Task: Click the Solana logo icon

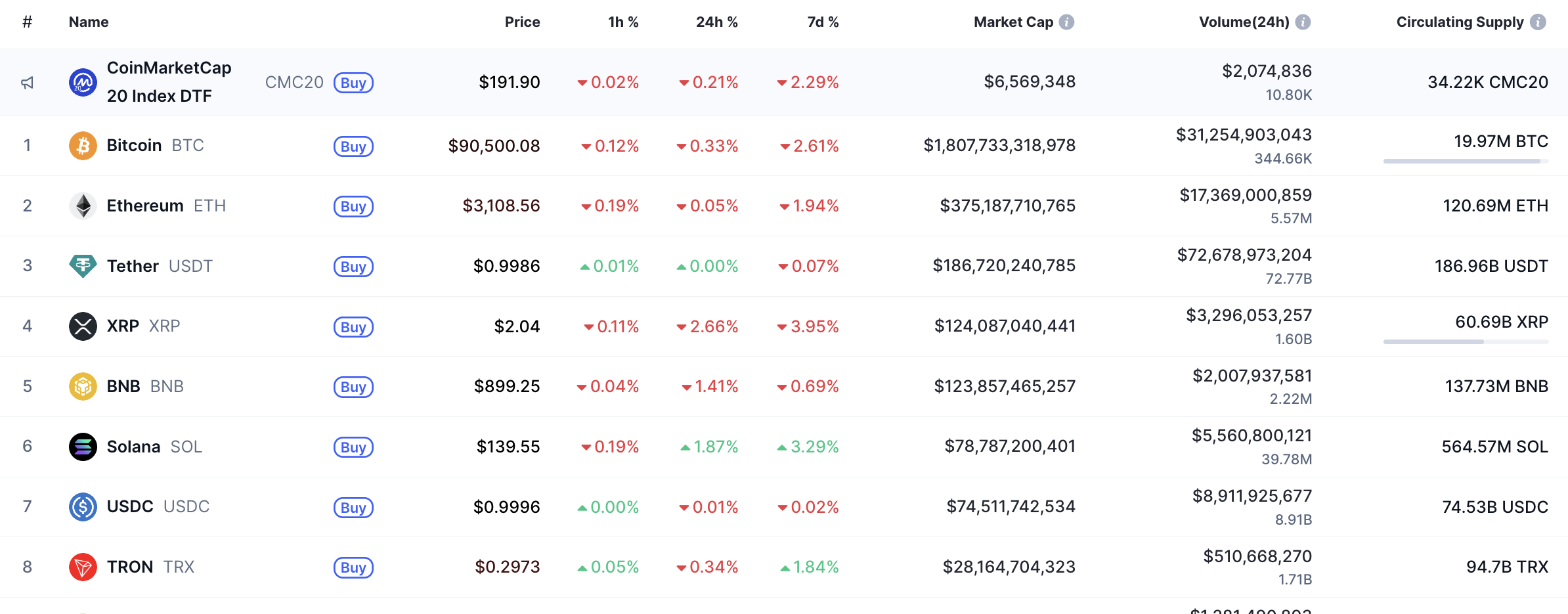Action: [83, 447]
